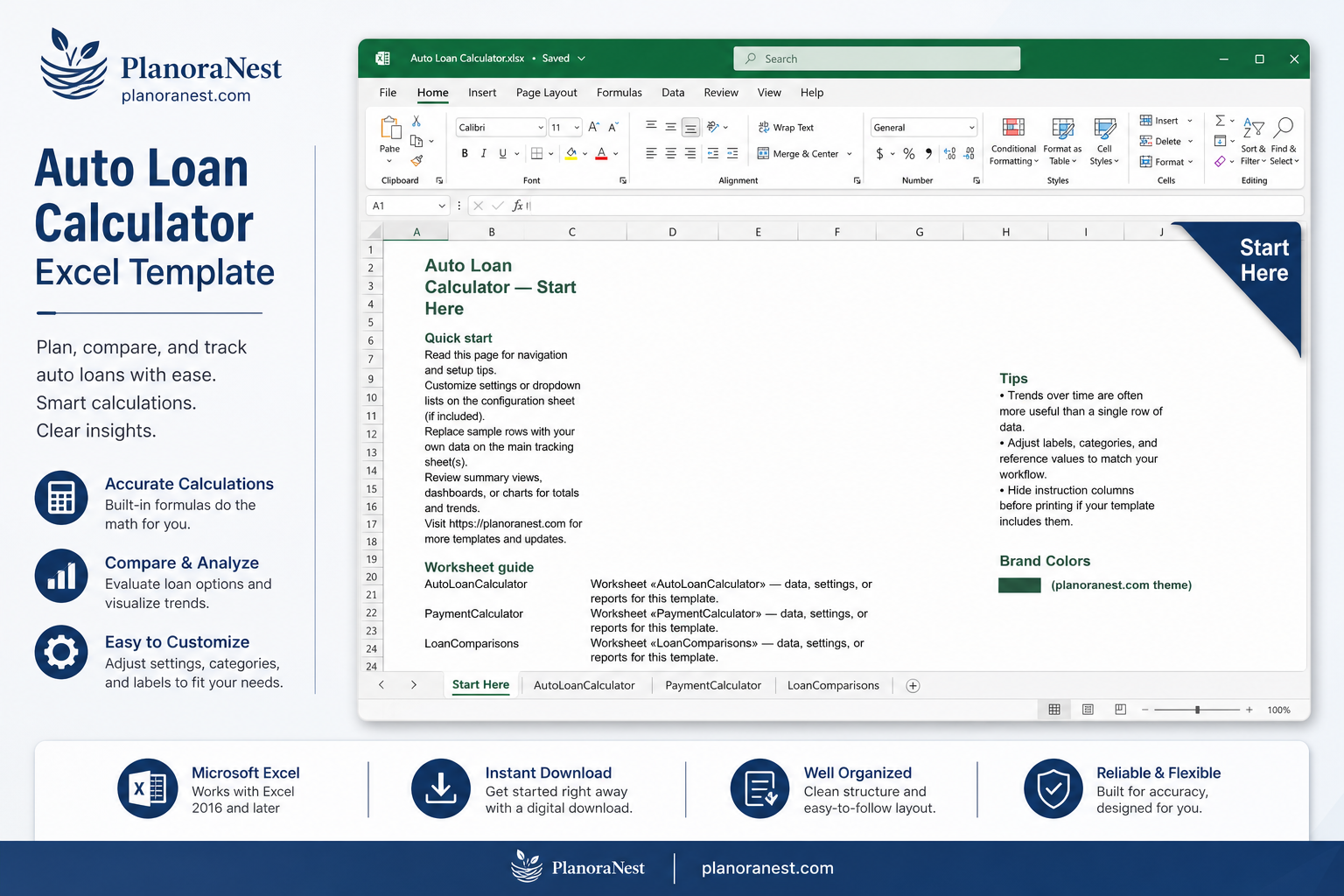Open the Calibri font name dropdown
The height and width of the screenshot is (896, 1344).
[x=541, y=128]
